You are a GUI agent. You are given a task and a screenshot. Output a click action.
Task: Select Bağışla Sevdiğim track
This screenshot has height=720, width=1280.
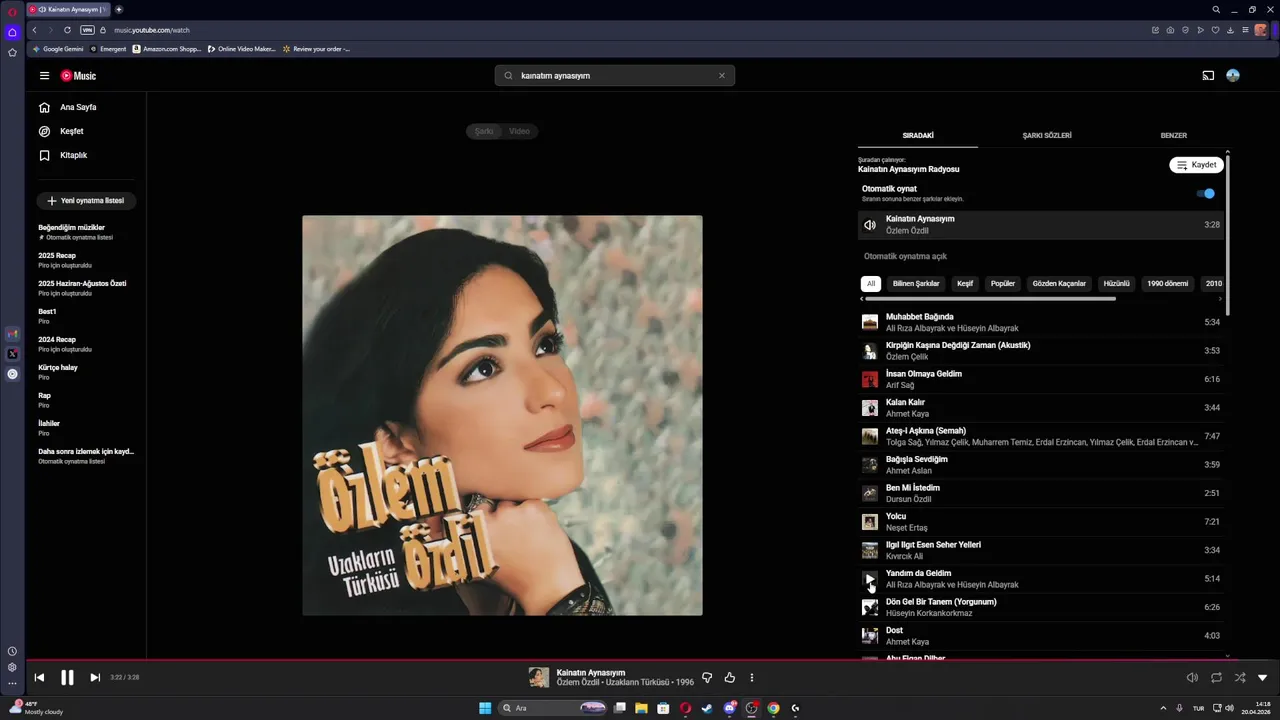[1040, 465]
